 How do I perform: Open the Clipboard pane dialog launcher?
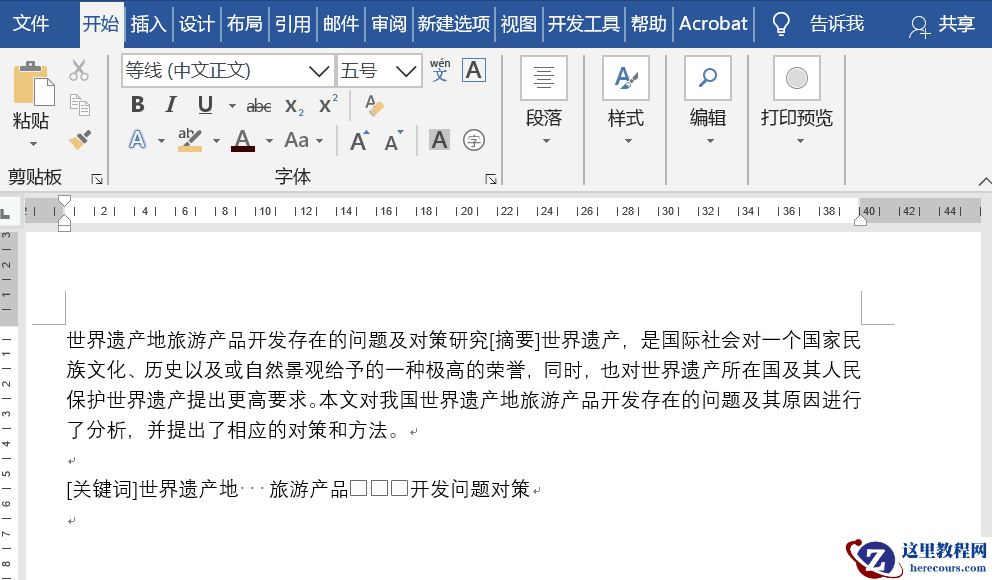(x=97, y=179)
